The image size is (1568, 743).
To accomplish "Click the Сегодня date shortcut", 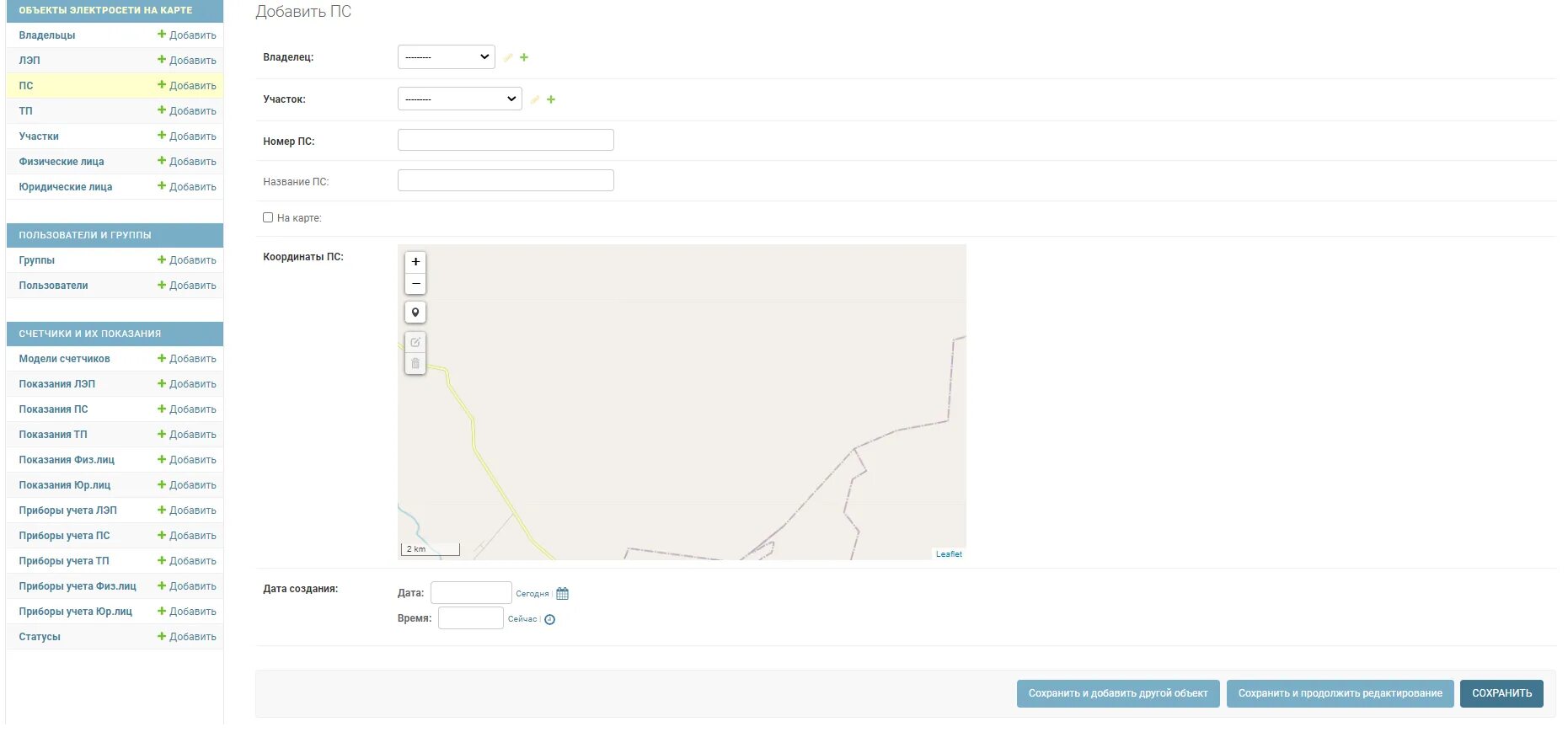I will click(532, 594).
